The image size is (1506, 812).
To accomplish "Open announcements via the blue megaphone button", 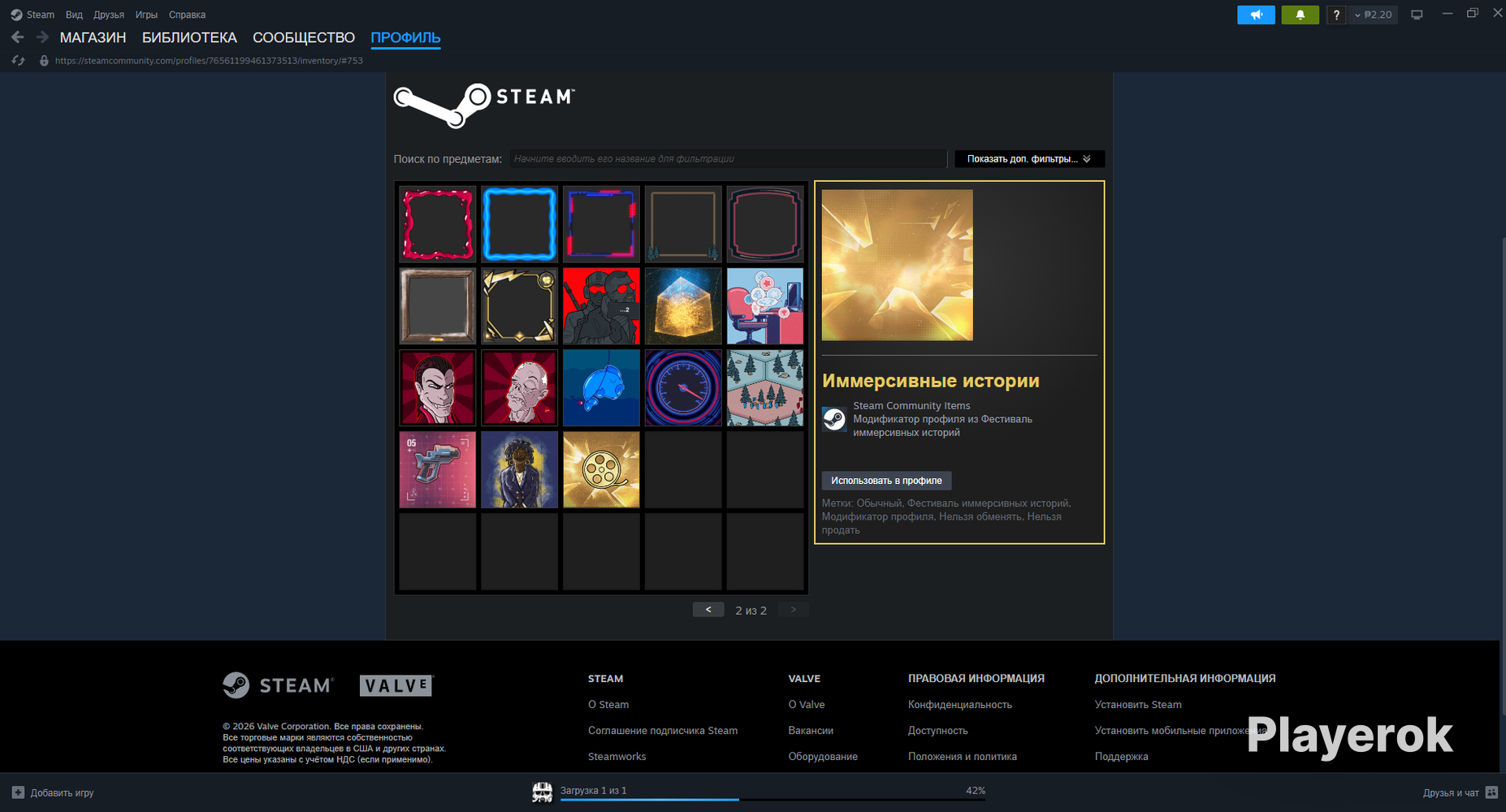I will coord(1256,15).
